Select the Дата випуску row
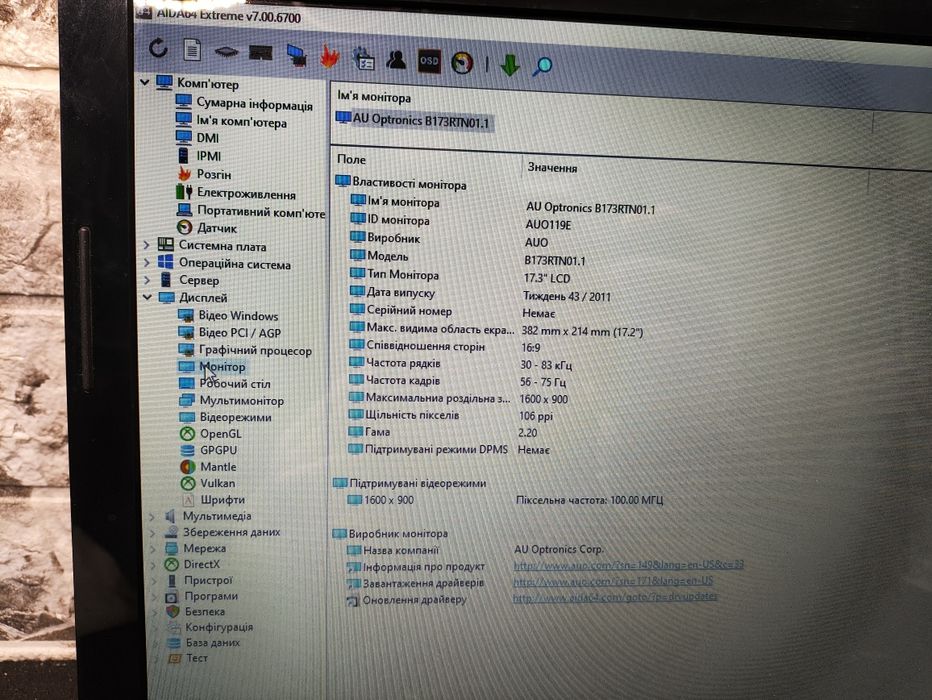932x700 pixels. 480,294
